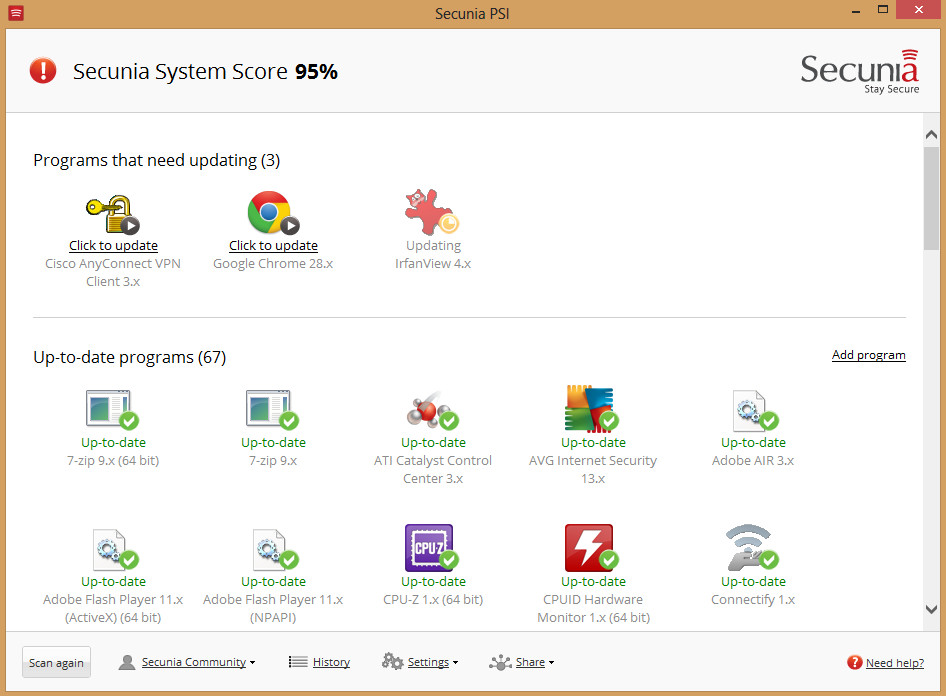Click 'Click to update' under Chrome
Image resolution: width=946 pixels, height=696 pixels.
pos(273,246)
